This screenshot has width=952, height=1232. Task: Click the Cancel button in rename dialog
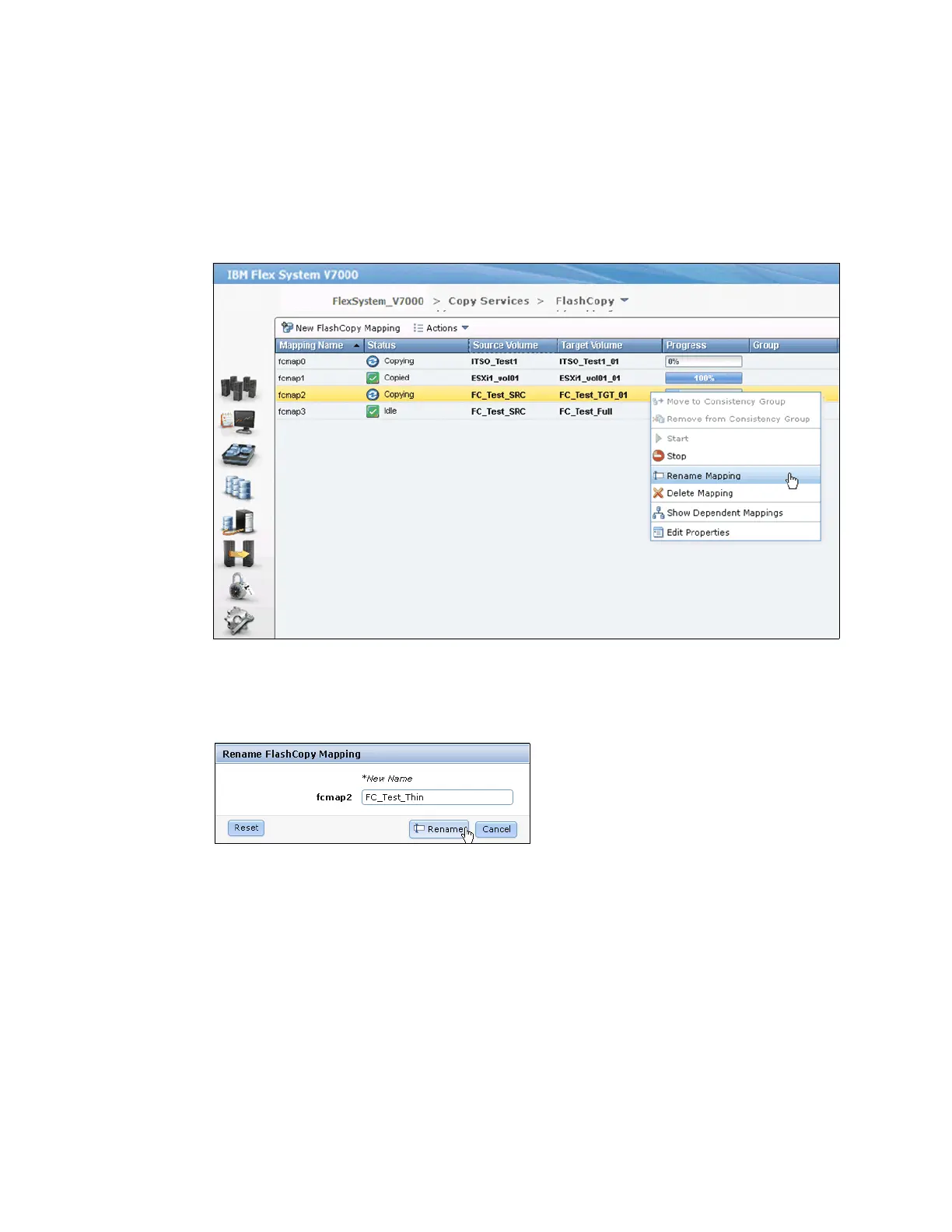click(x=496, y=829)
